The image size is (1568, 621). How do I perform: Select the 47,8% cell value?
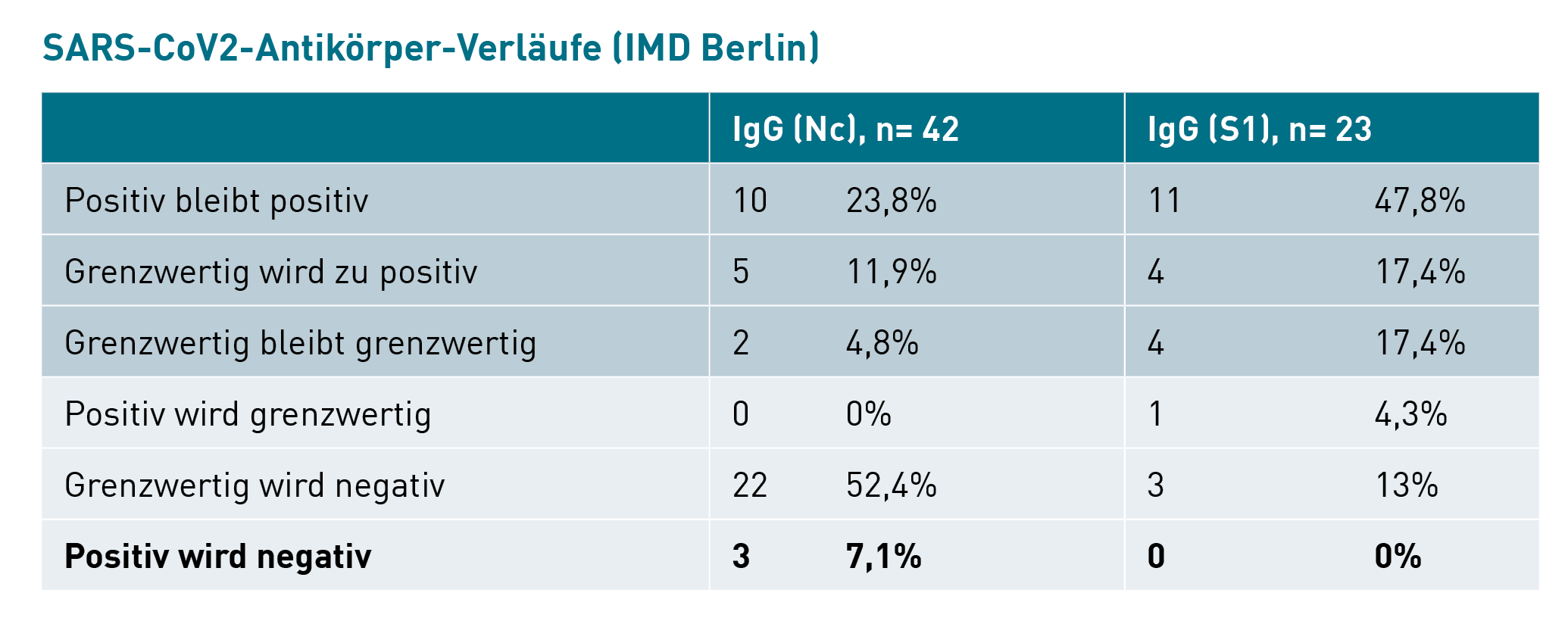point(1420,201)
